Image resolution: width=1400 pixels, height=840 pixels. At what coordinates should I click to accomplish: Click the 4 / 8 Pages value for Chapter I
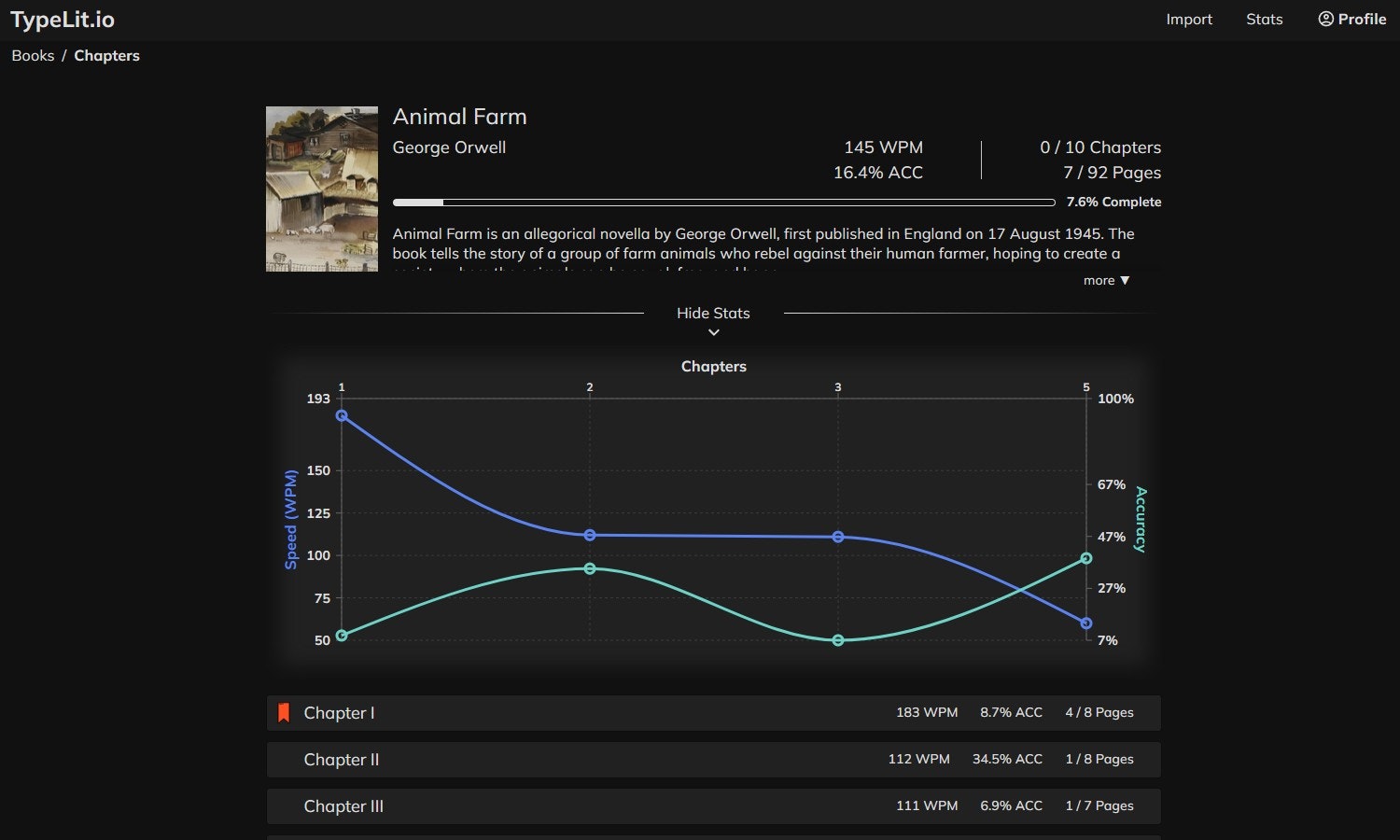(x=1099, y=713)
